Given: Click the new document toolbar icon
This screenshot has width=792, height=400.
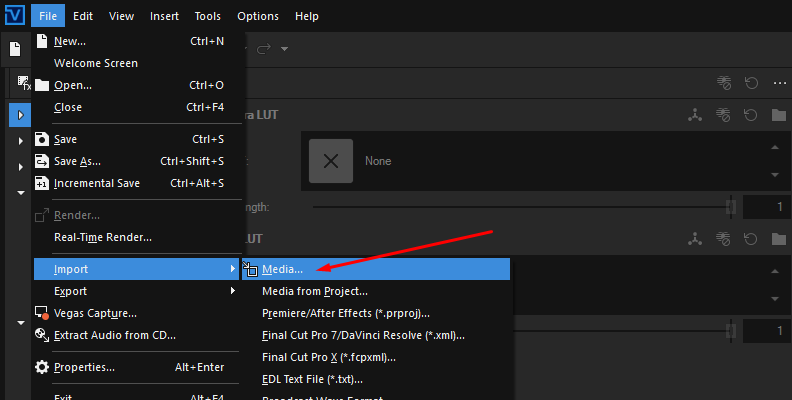Looking at the screenshot, I should pos(15,49).
